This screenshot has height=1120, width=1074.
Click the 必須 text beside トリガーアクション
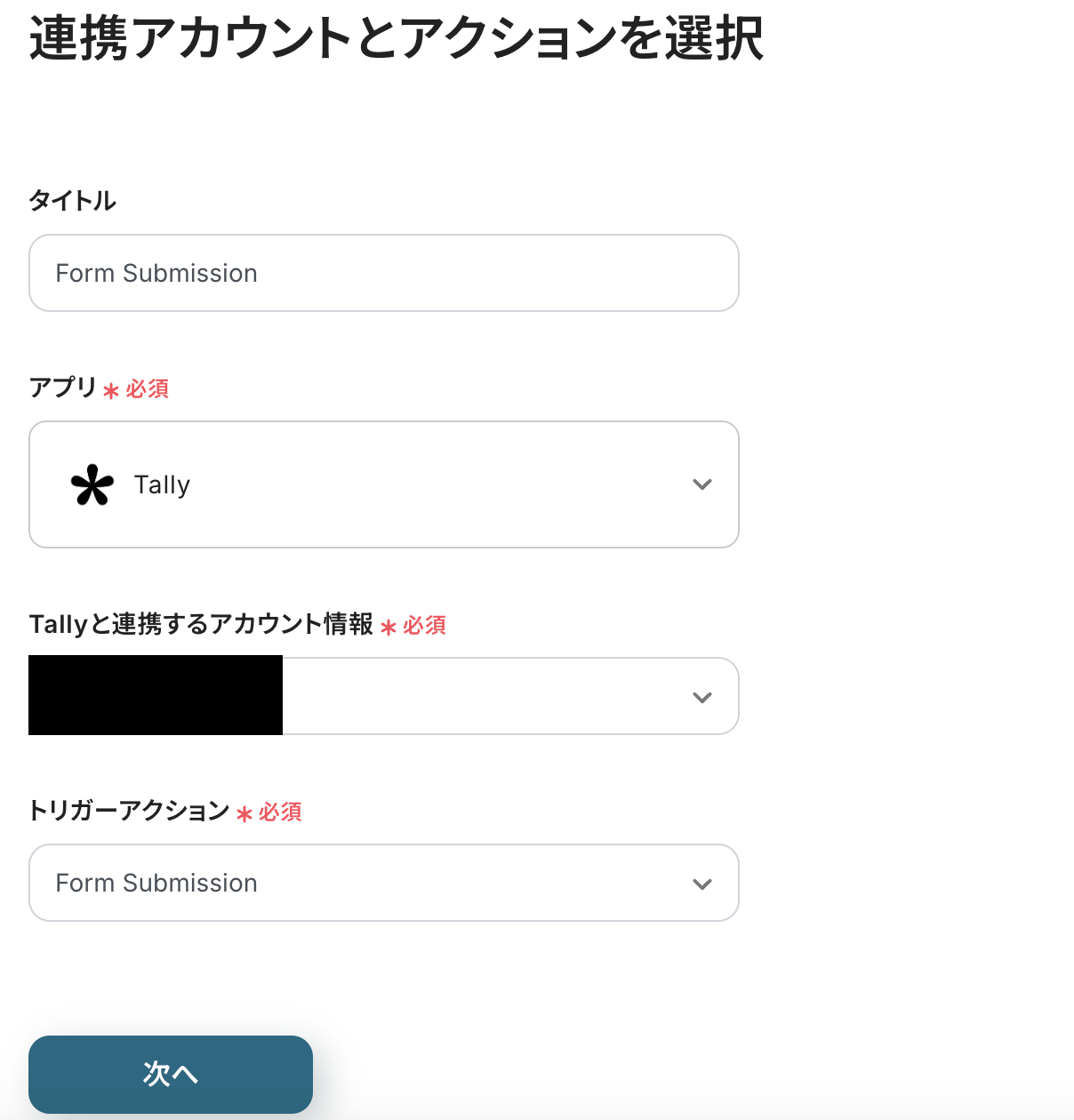281,812
